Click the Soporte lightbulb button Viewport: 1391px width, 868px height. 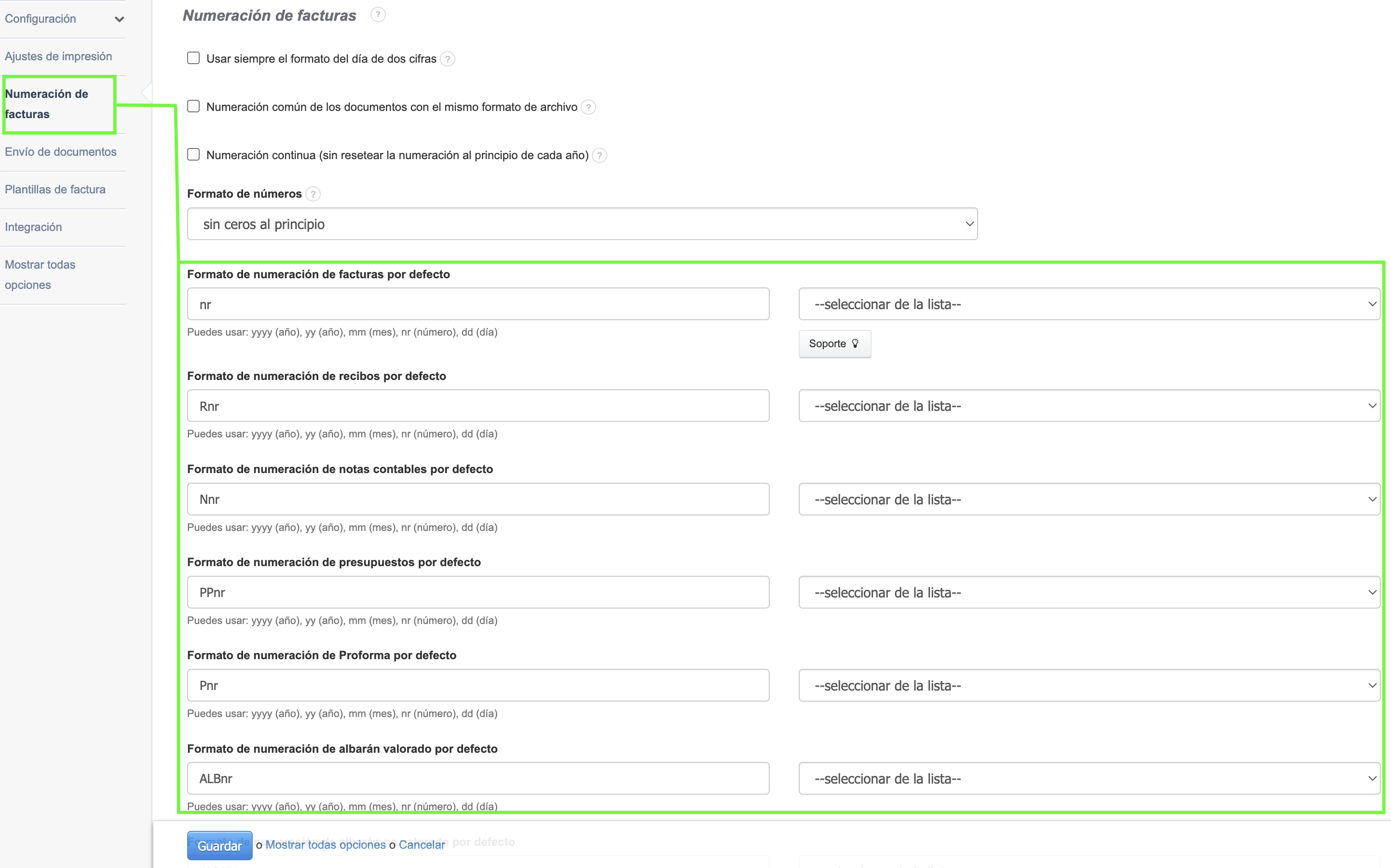coord(834,344)
